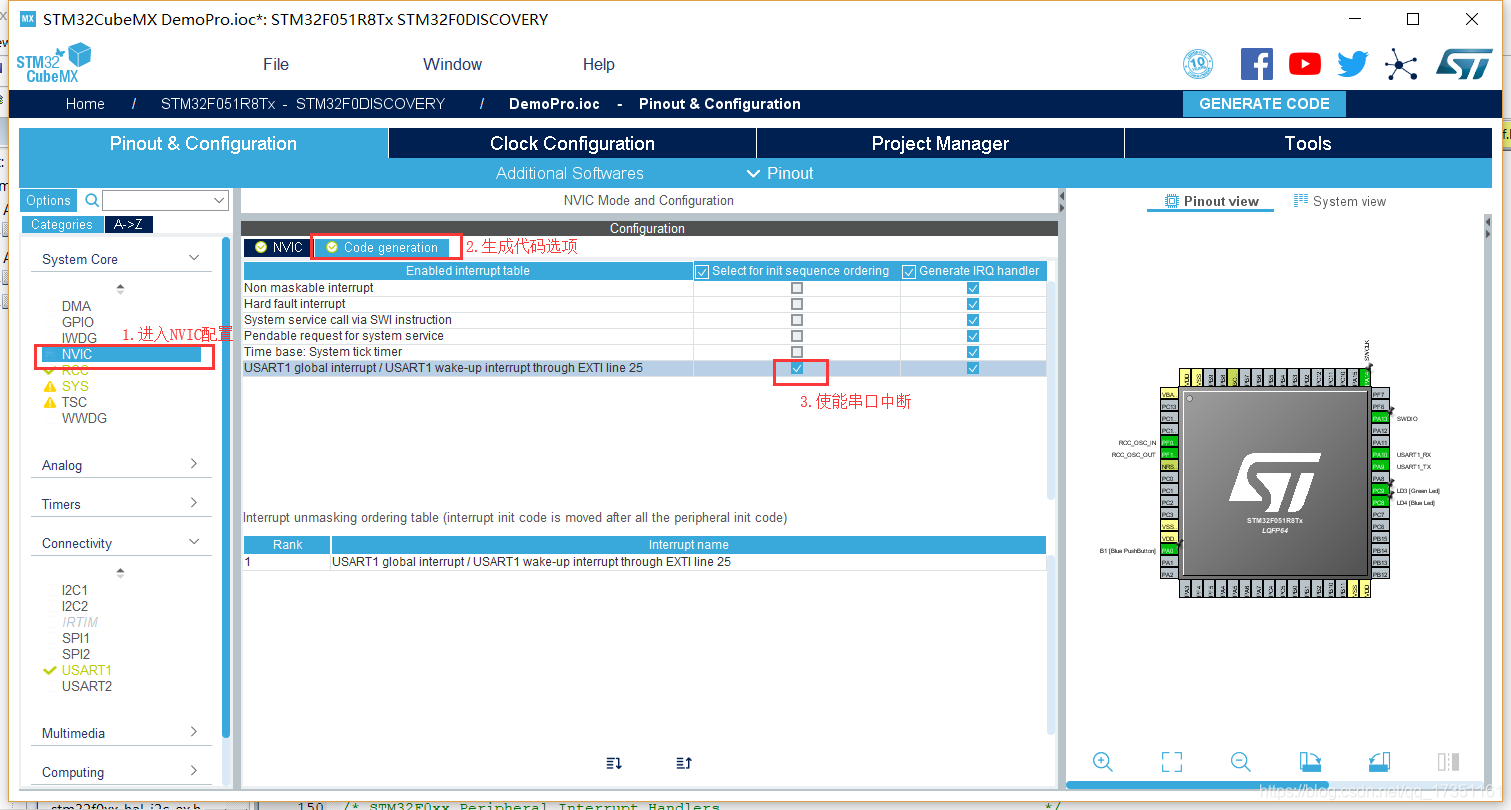Click the categories panel vertical scrollbar
Image resolution: width=1511 pixels, height=810 pixels.
(x=226, y=488)
